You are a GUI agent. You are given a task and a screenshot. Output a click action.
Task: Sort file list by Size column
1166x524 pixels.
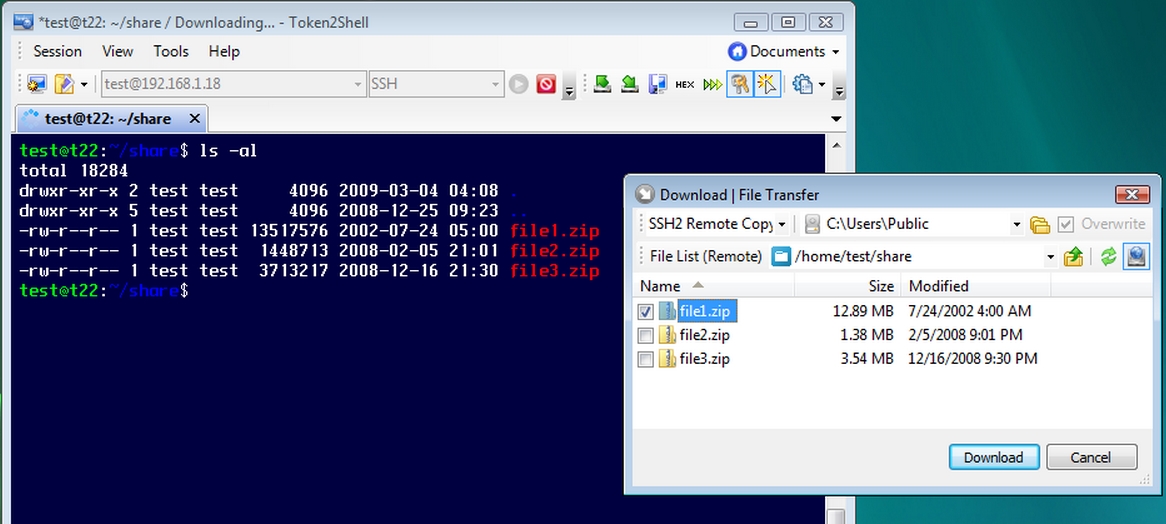tap(847, 285)
